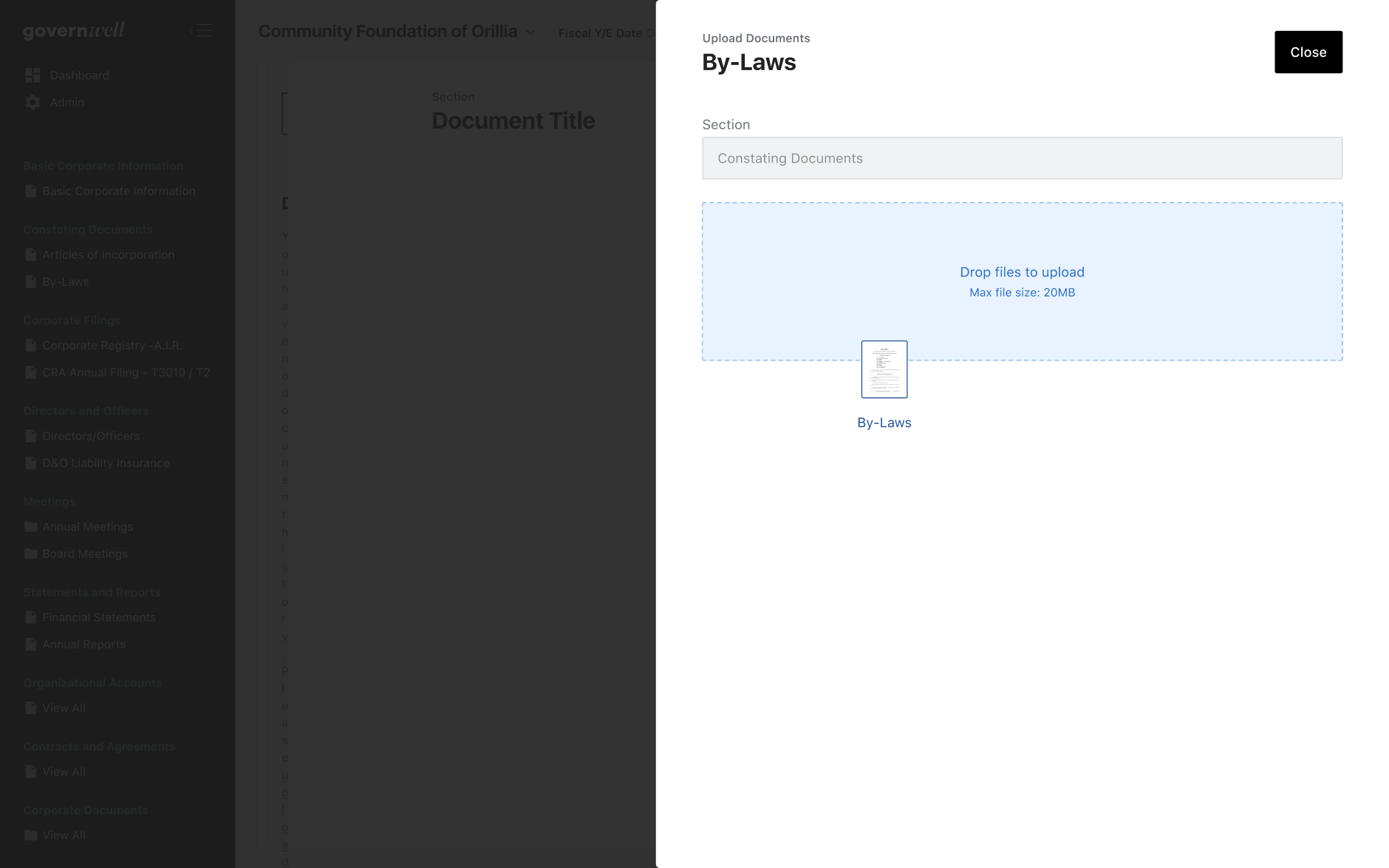This screenshot has height=868, width=1389.
Task: Click the Drop files to upload area
Action: [1021, 281]
